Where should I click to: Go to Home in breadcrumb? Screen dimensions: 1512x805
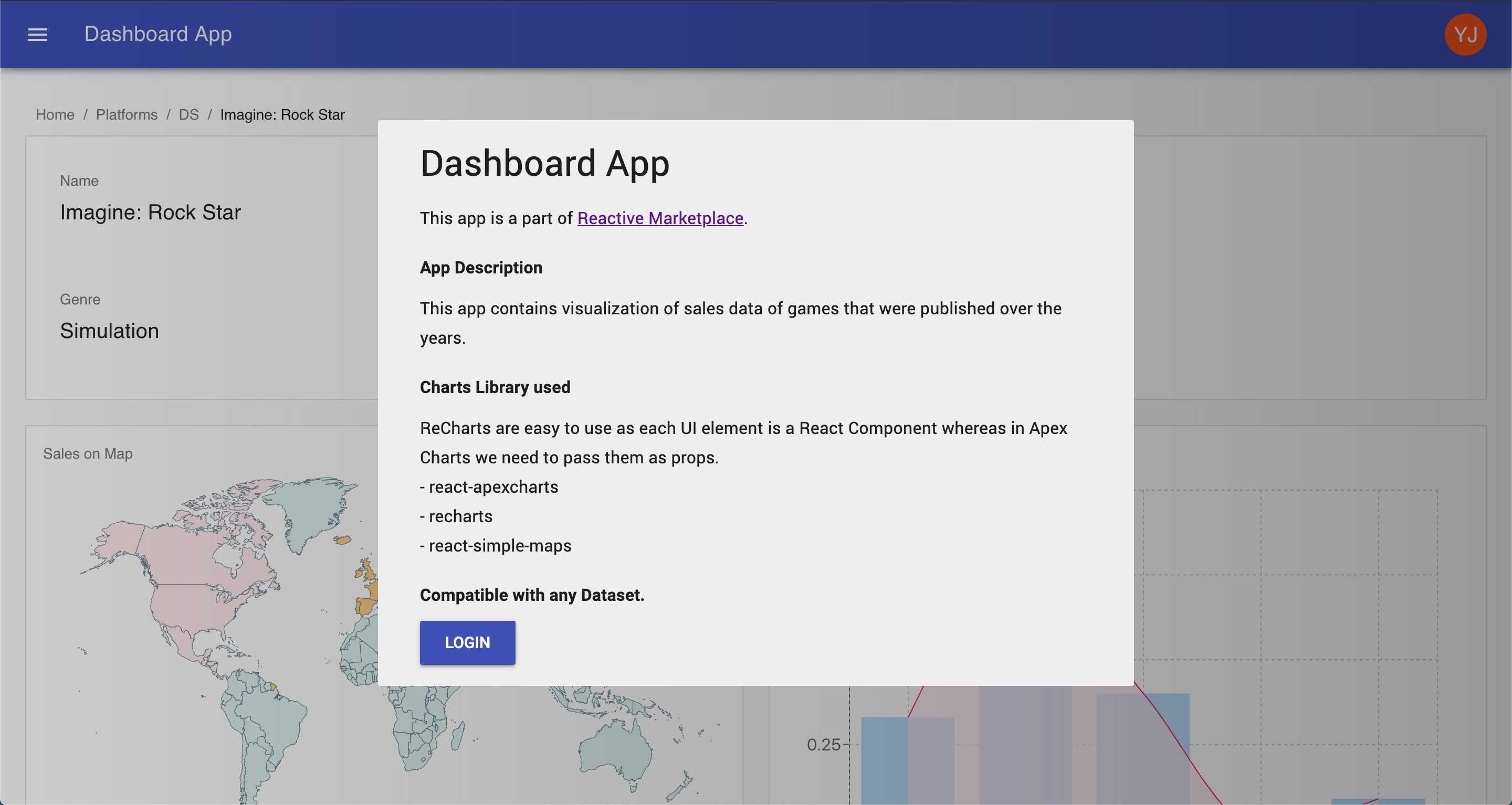click(55, 114)
